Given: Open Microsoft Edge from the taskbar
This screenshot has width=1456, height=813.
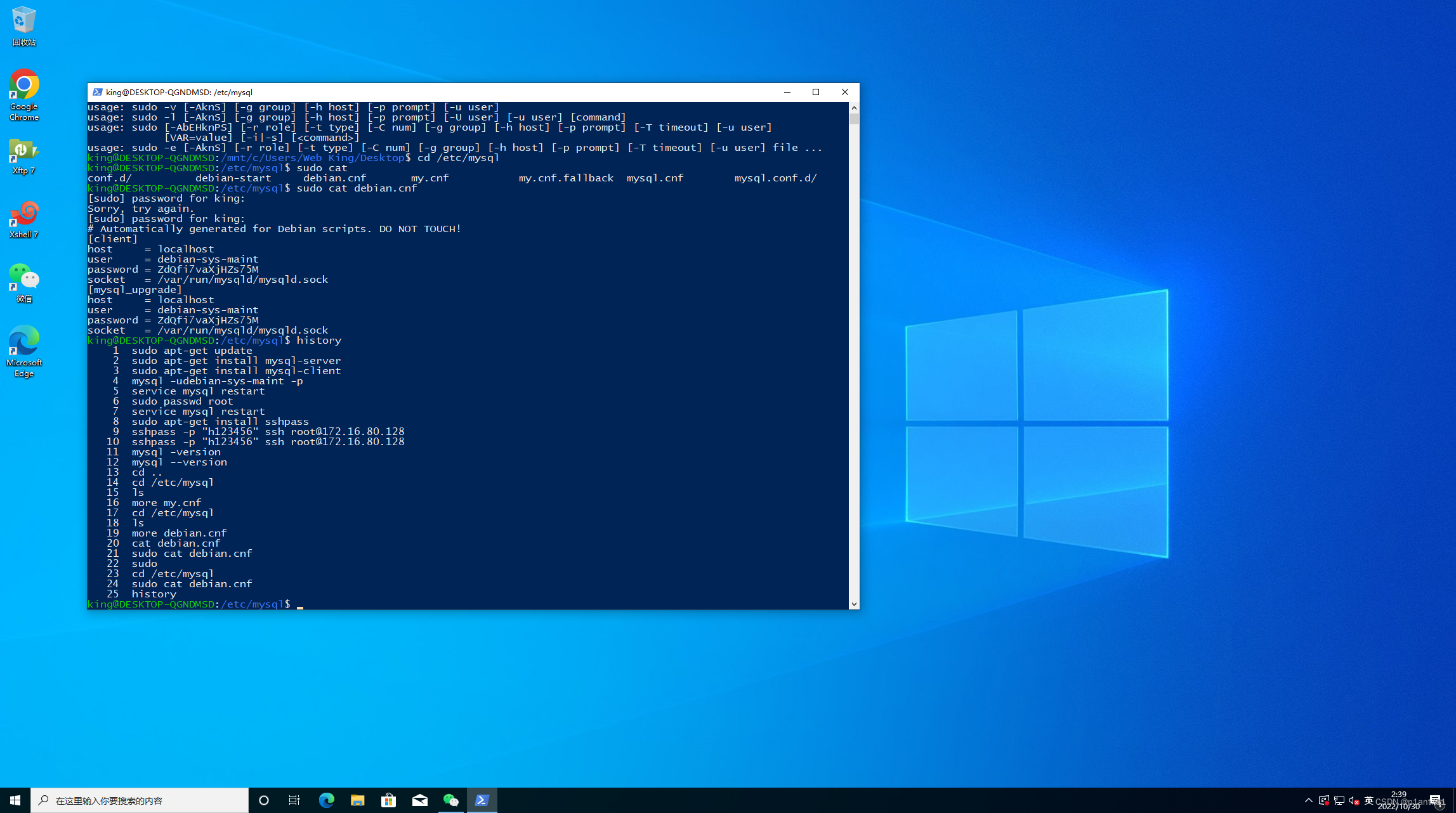Looking at the screenshot, I should (326, 800).
